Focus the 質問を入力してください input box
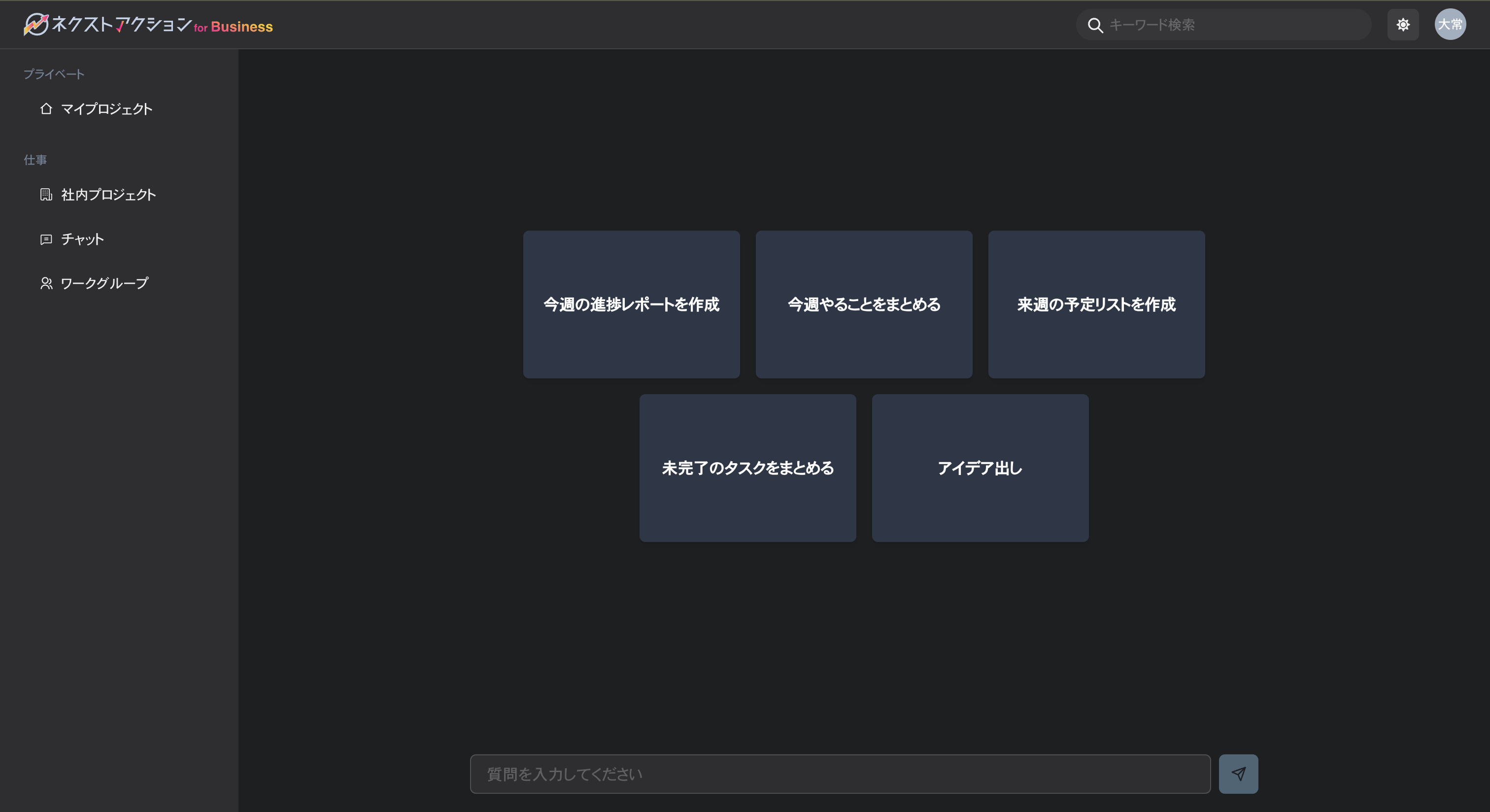The width and height of the screenshot is (1490, 812). [x=840, y=774]
